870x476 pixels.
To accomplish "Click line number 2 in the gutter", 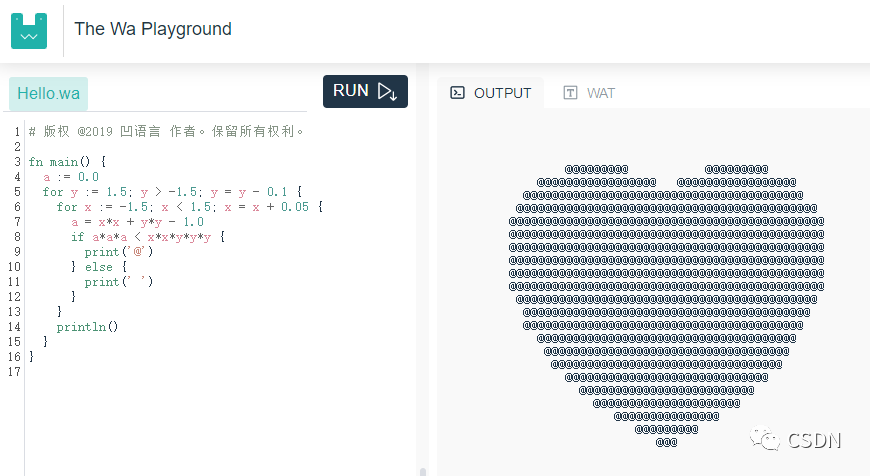I will click(17, 147).
